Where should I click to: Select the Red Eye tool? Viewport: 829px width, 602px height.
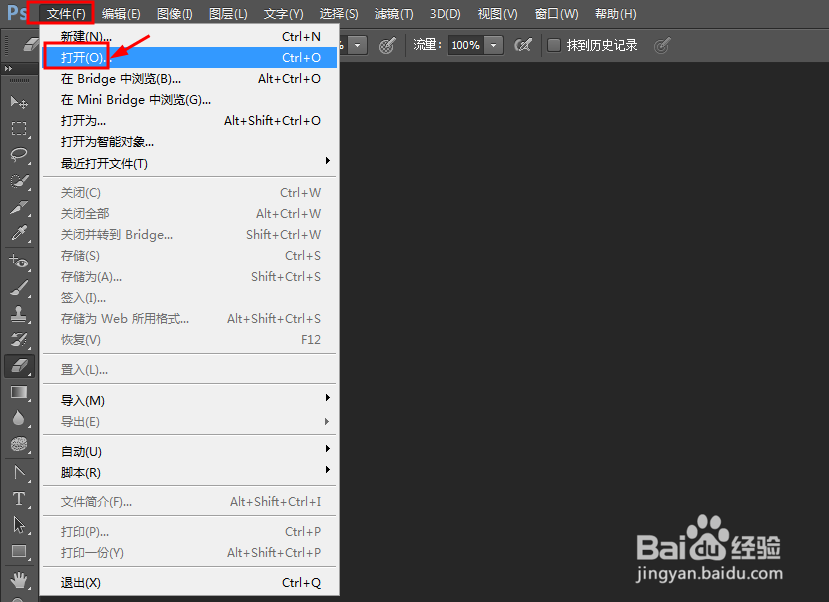pos(19,261)
